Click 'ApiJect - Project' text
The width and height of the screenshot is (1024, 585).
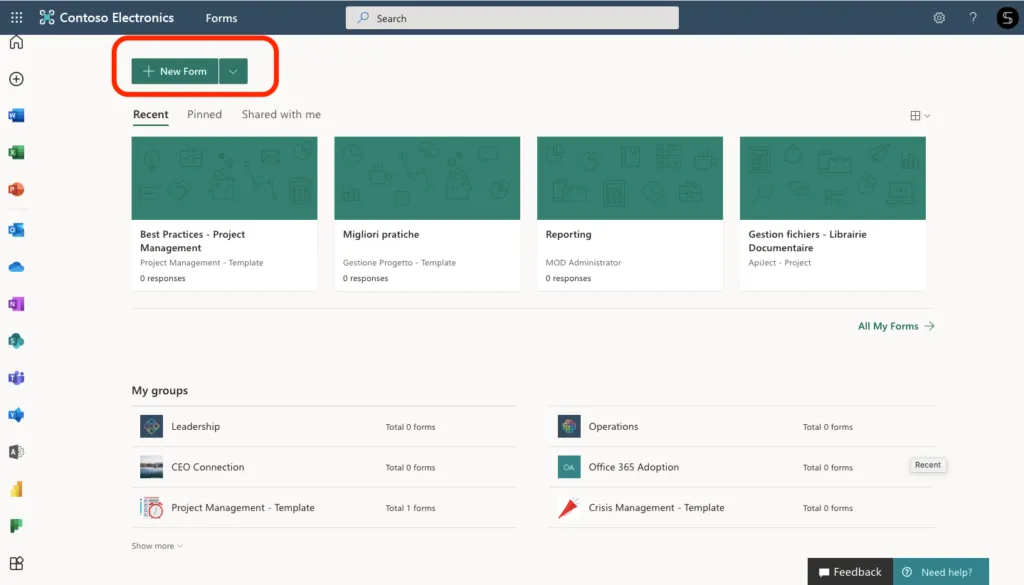click(780, 262)
